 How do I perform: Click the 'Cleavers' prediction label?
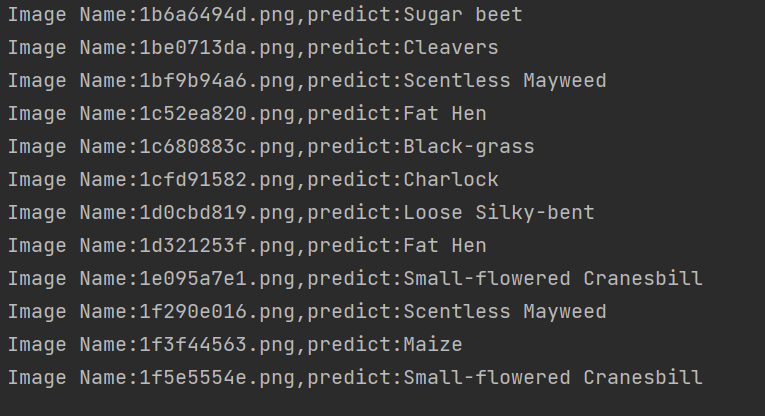451,48
